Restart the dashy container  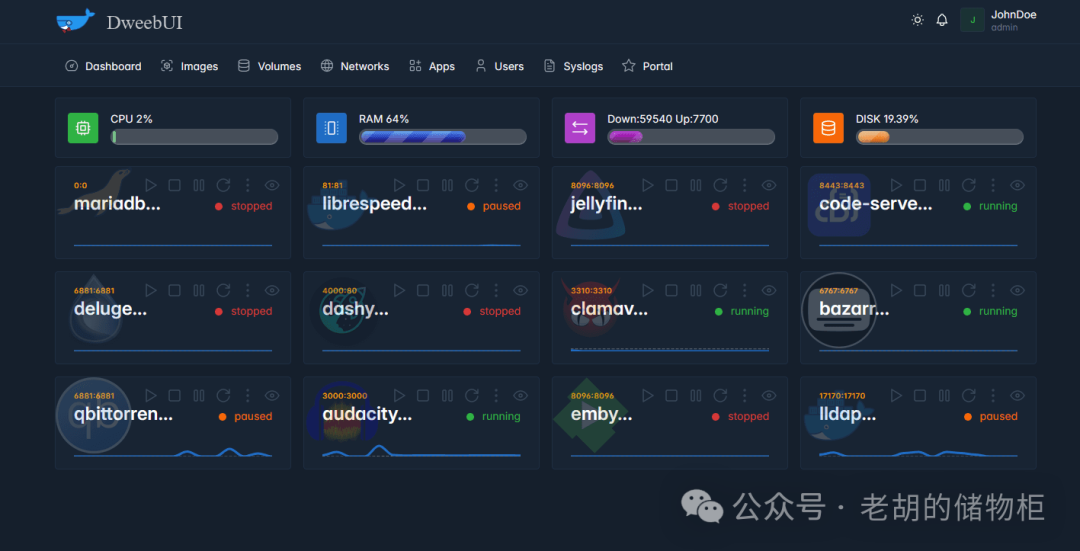(x=471, y=291)
